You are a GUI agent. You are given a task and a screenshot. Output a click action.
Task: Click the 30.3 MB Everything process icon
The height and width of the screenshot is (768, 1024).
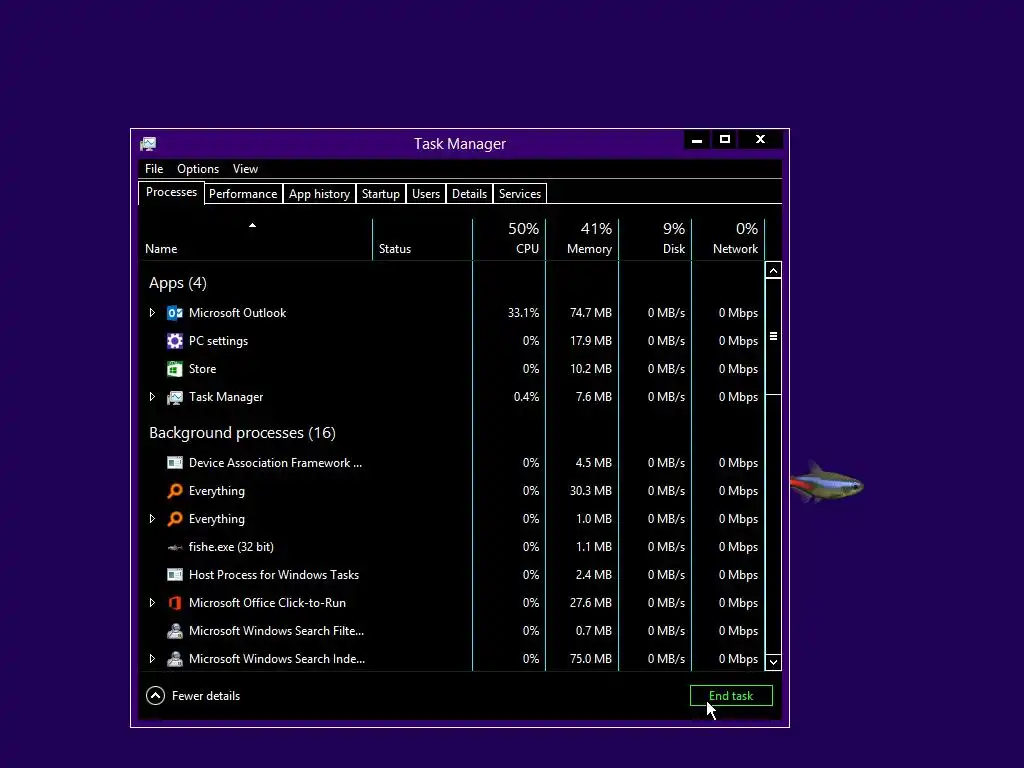174,491
